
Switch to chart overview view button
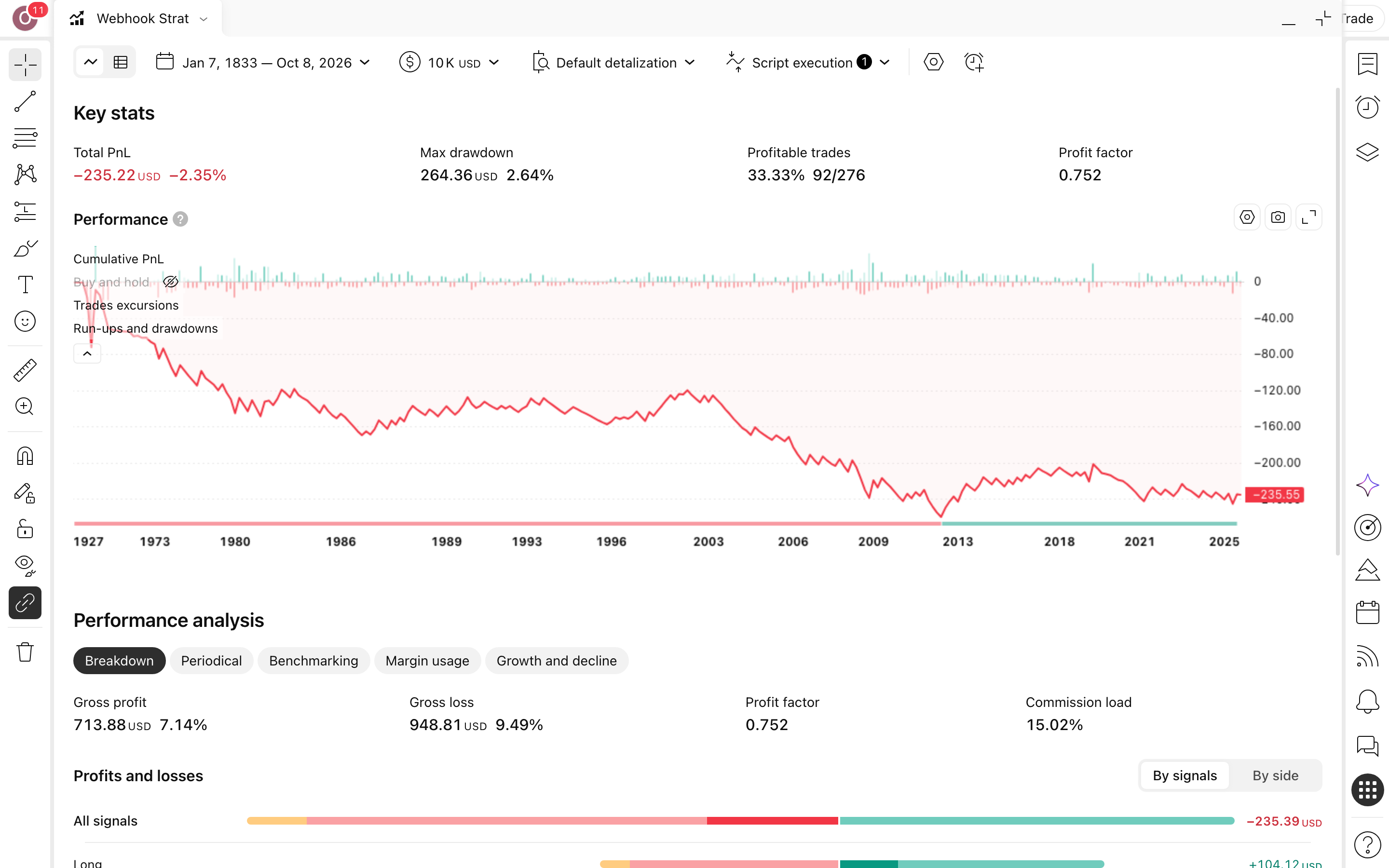pos(90,62)
